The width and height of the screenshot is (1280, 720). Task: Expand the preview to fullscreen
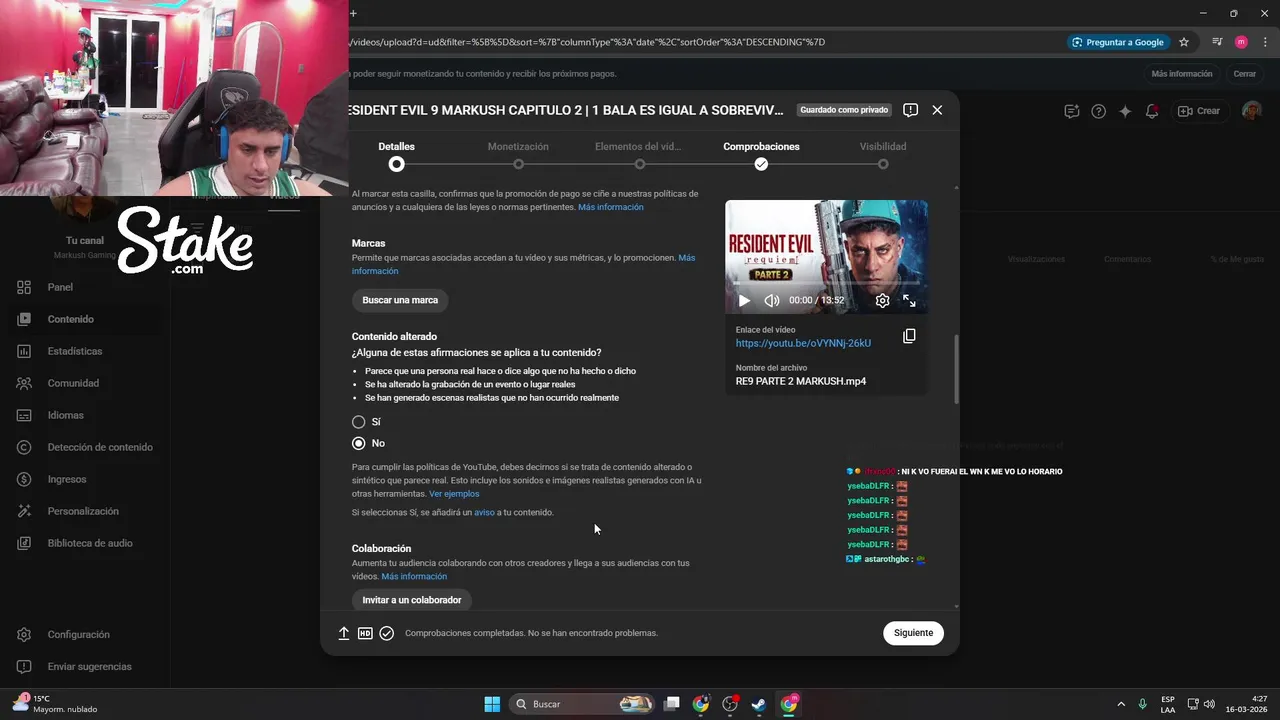coord(909,300)
